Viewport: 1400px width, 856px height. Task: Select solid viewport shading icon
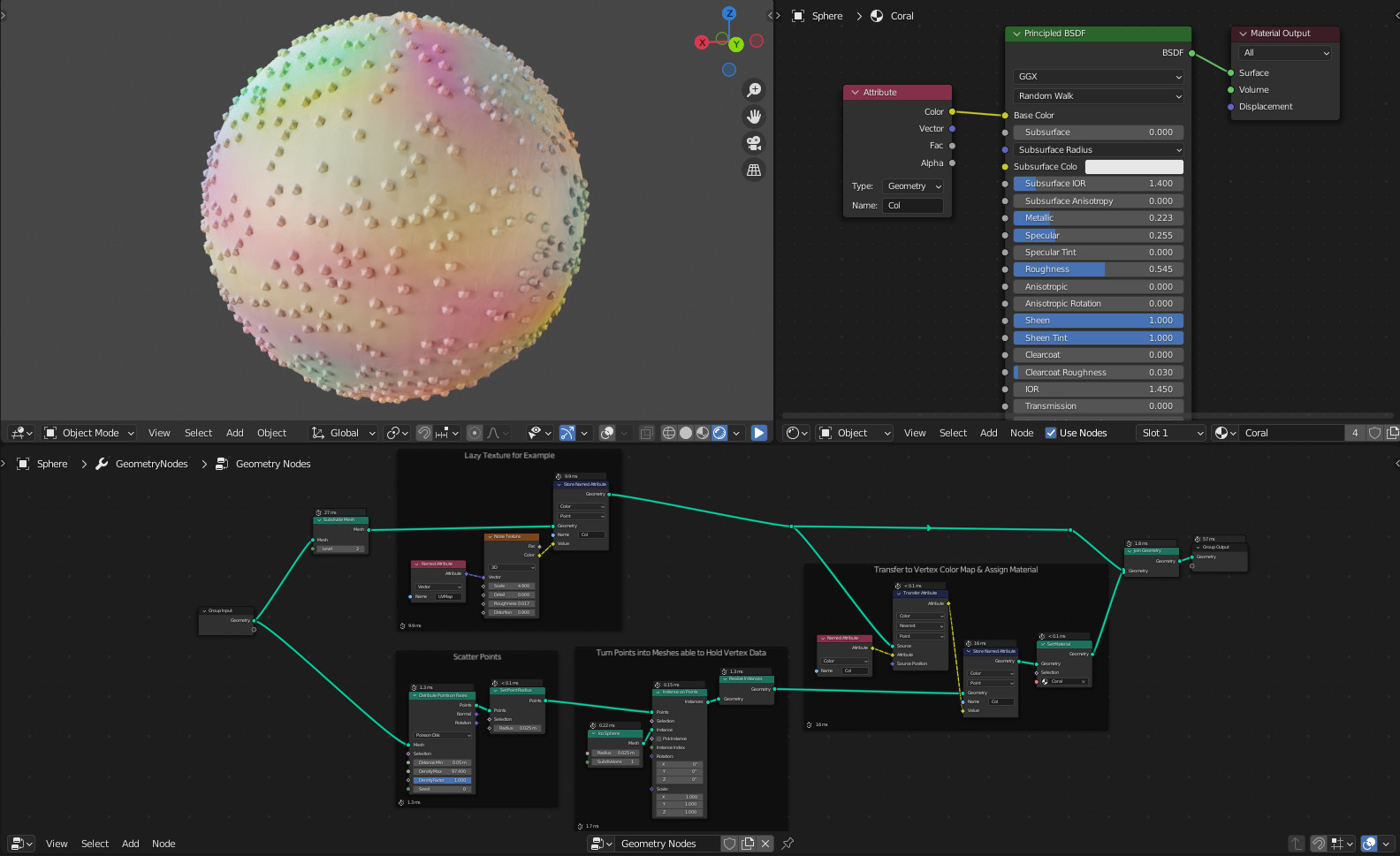686,433
